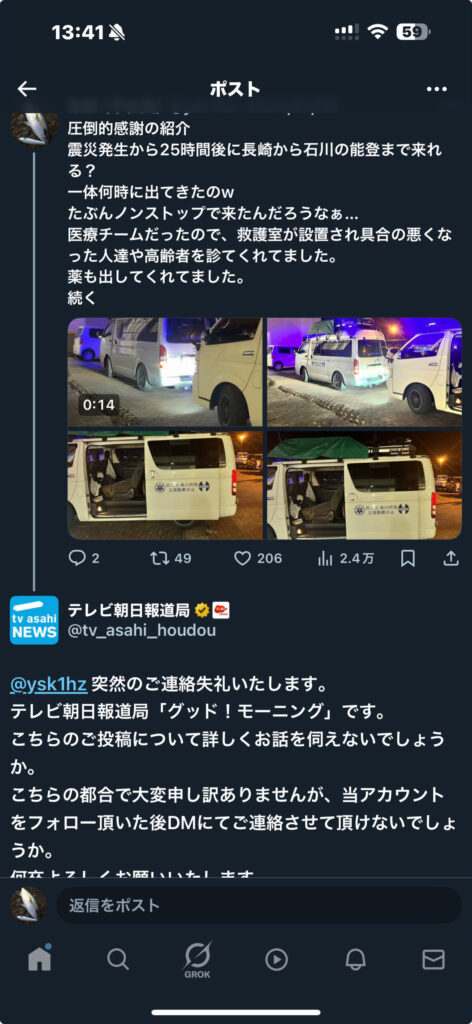Open direct messages envelope
This screenshot has width=472, height=1024.
coord(433,959)
